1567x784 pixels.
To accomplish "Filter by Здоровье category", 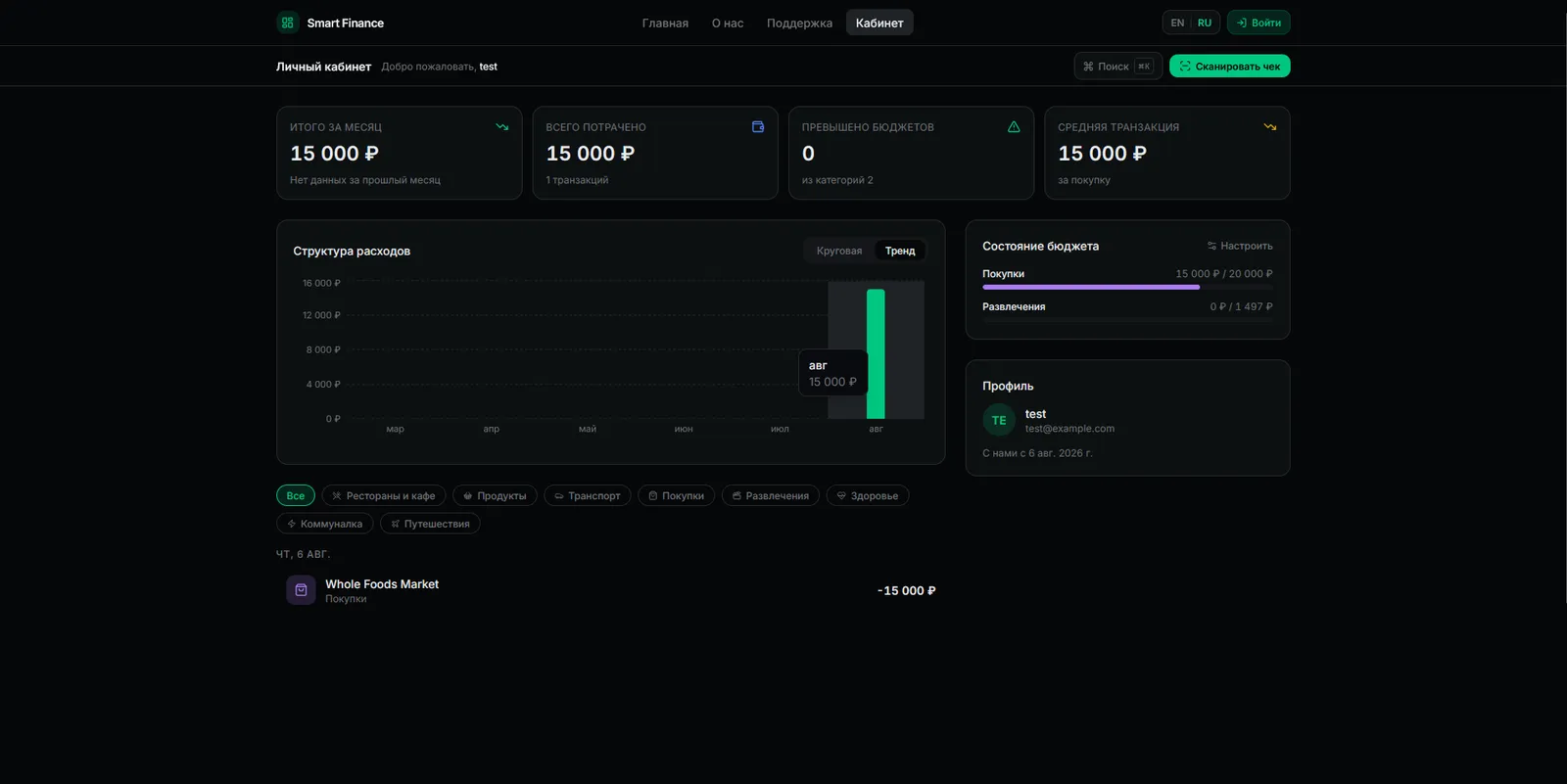I will 868,495.
